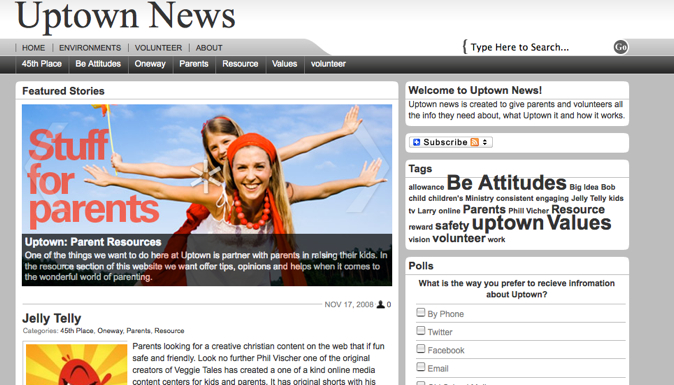Click the orange RSS feed icon

tap(475, 142)
